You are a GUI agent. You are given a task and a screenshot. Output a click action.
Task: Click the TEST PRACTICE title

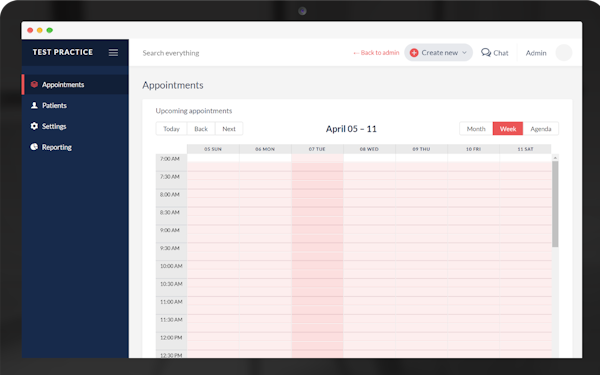point(63,52)
